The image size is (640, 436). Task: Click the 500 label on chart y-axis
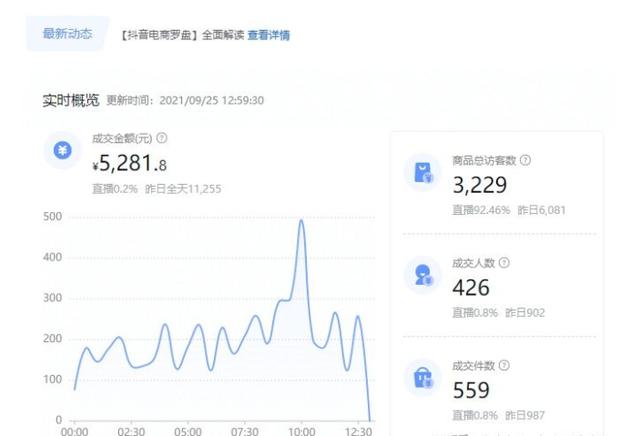(52, 216)
